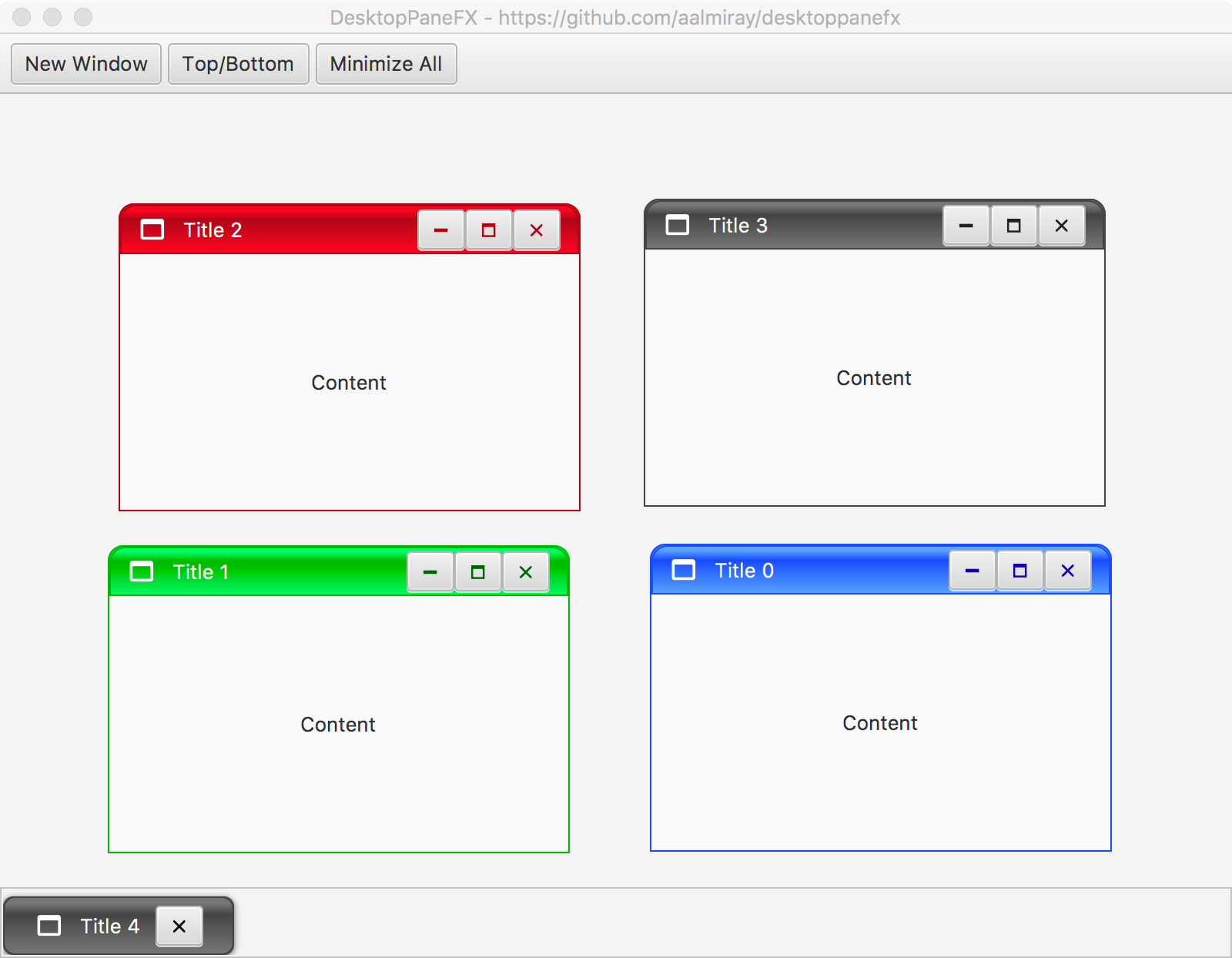Click the window icon of Title 2
Screen dimensions: 1232x958
pos(152,229)
